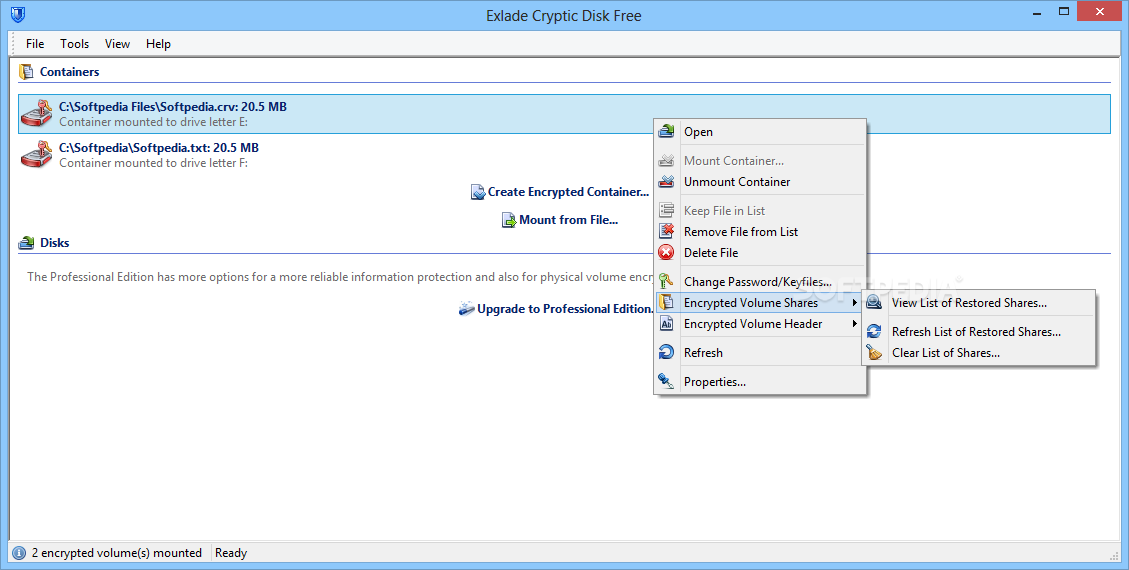Viewport: 1129px width, 570px height.
Task: Click the Refresh icon in context menu
Action: pyautogui.click(x=667, y=353)
